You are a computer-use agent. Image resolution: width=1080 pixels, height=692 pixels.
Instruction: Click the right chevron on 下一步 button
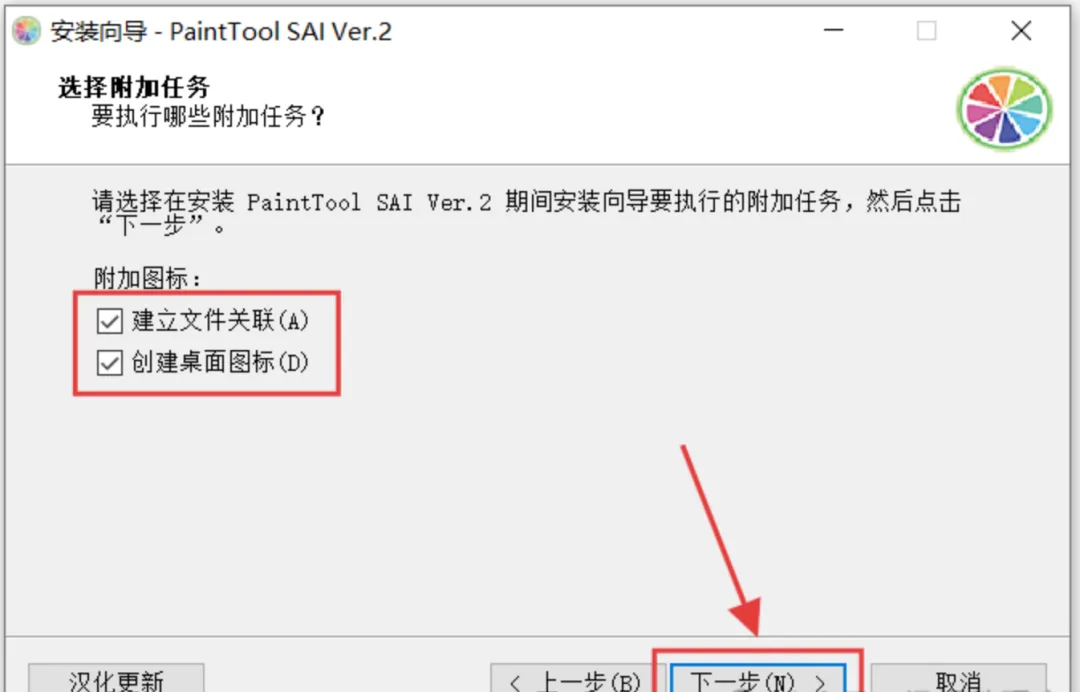coord(820,683)
